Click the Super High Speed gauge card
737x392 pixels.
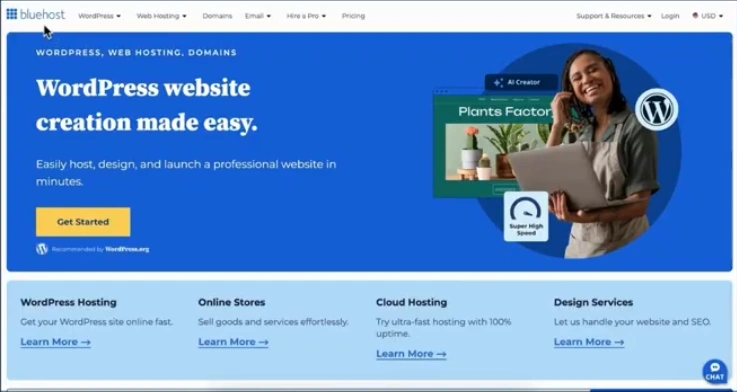click(526, 216)
